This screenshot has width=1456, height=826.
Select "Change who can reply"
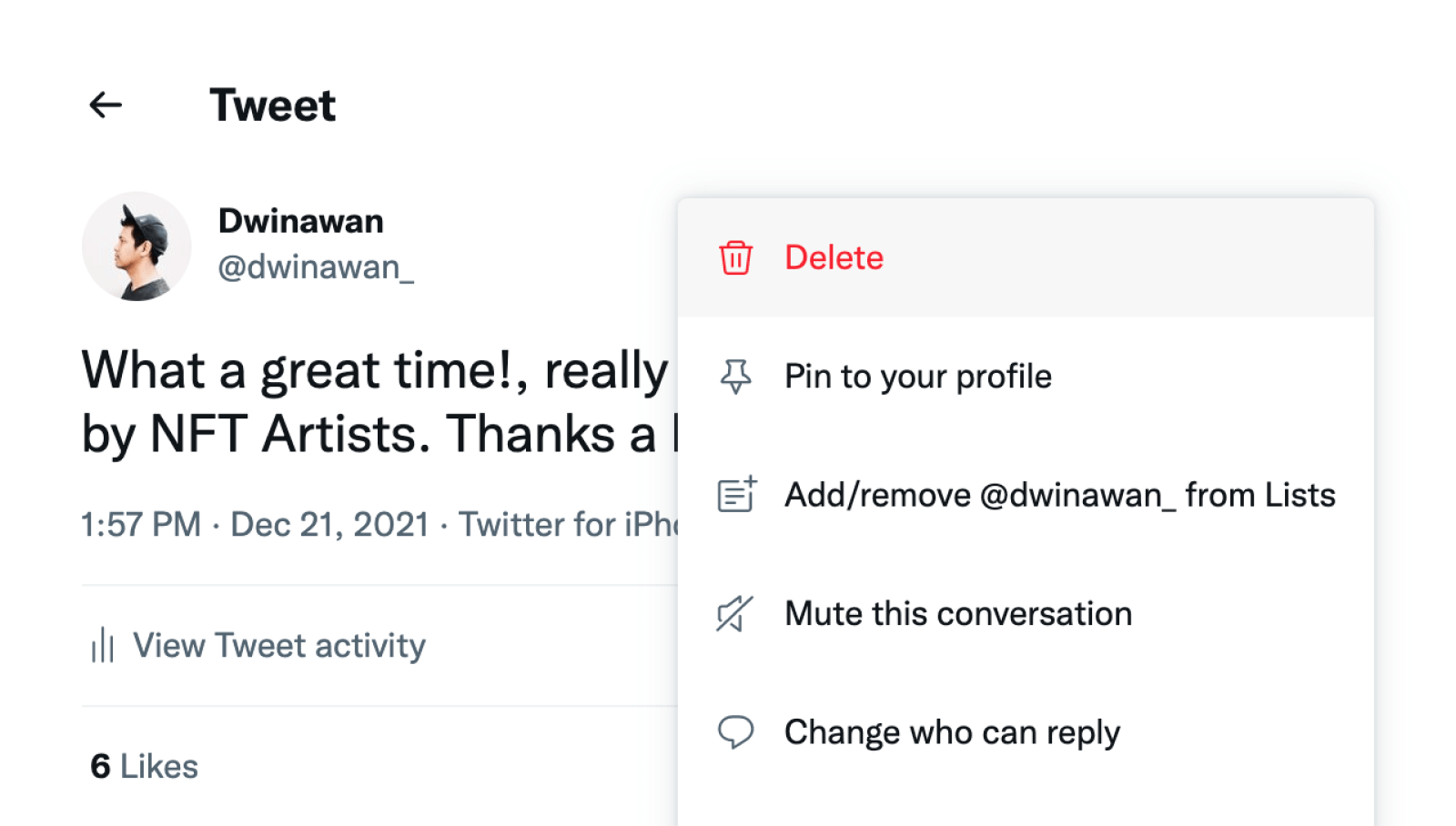(952, 732)
